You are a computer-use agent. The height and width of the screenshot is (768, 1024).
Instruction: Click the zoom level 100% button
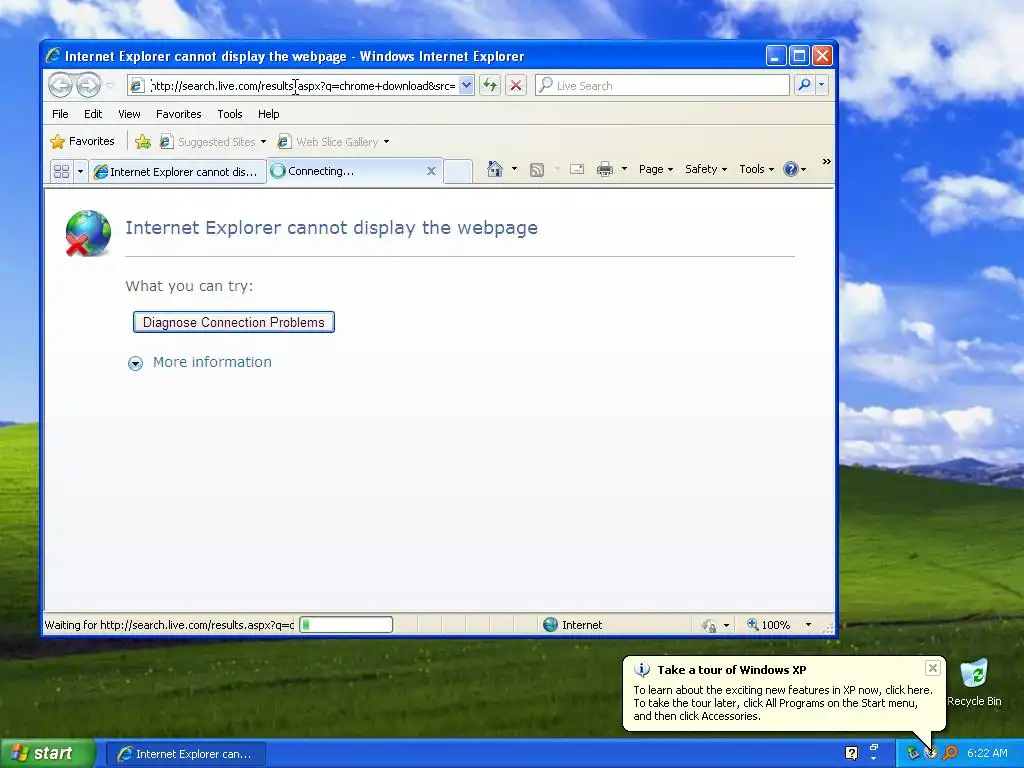769,625
